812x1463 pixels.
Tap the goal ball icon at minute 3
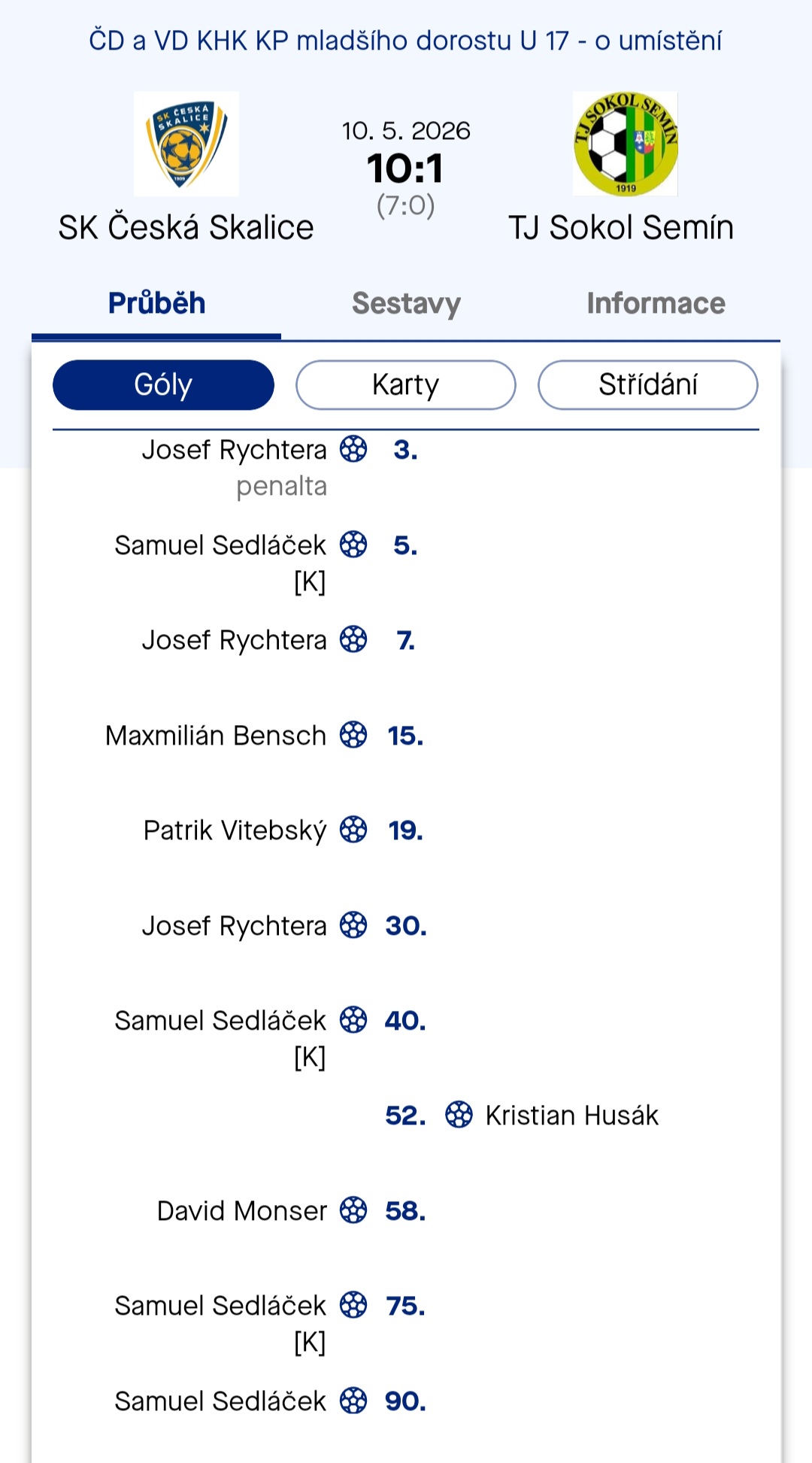click(x=353, y=449)
